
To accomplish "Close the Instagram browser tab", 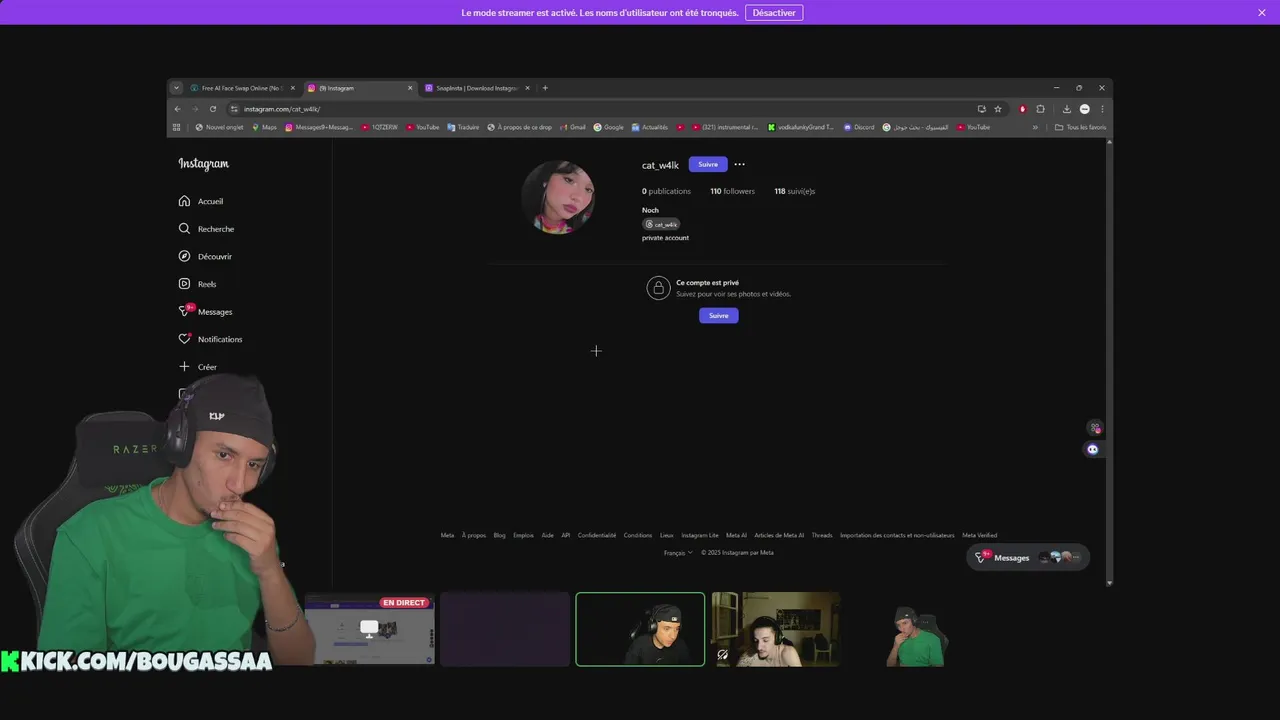I will click(x=410, y=88).
